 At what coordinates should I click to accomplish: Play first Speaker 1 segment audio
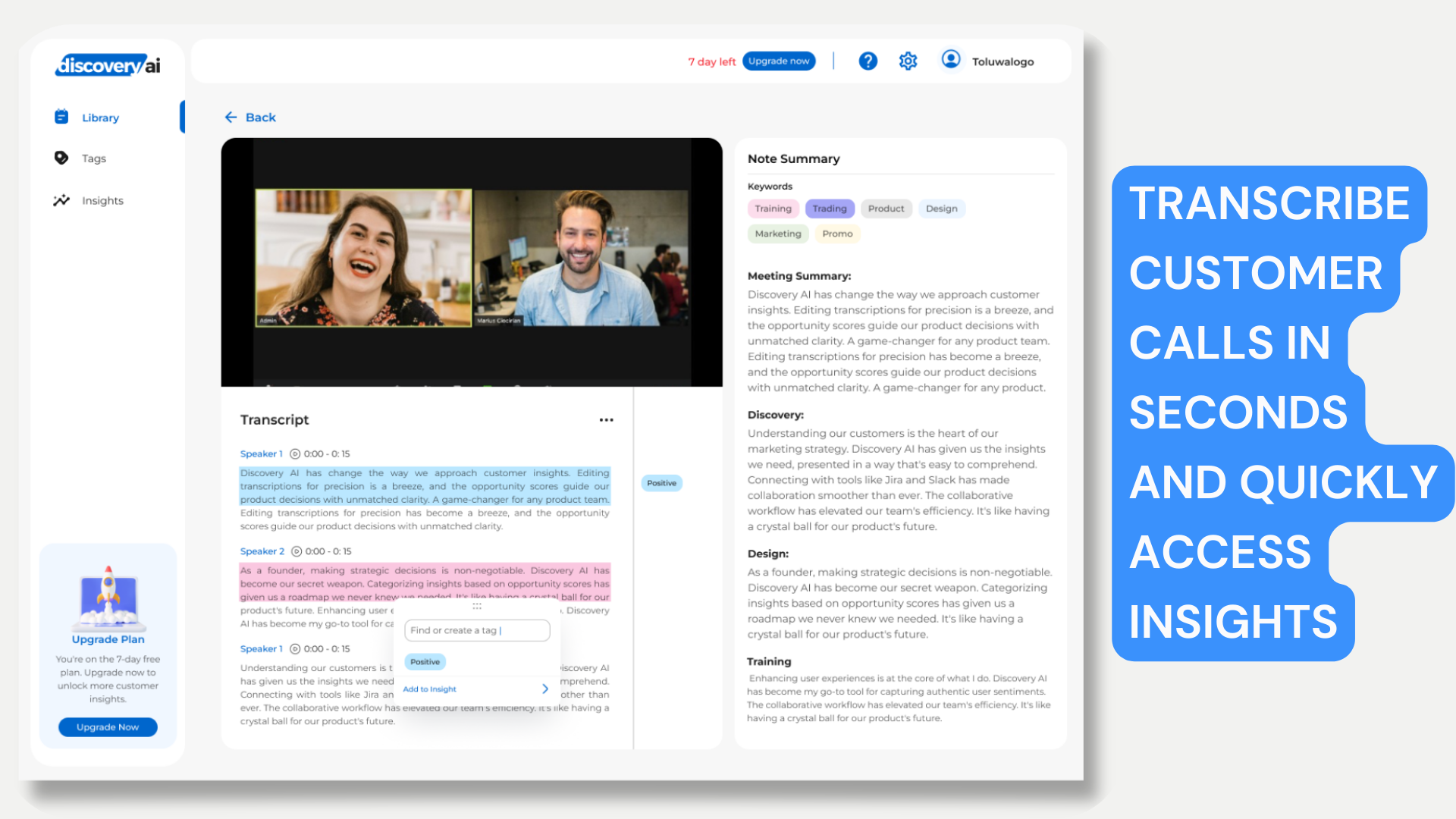click(x=295, y=453)
